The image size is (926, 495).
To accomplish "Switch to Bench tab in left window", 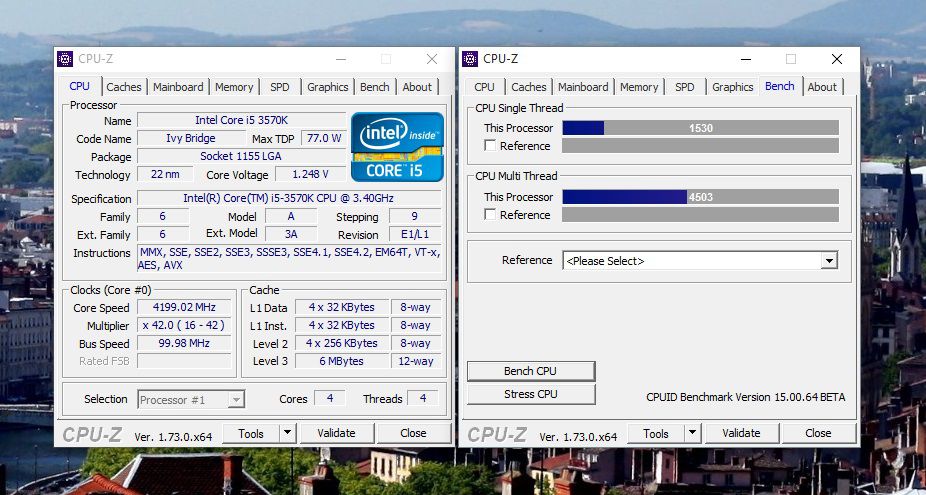I will (375, 87).
